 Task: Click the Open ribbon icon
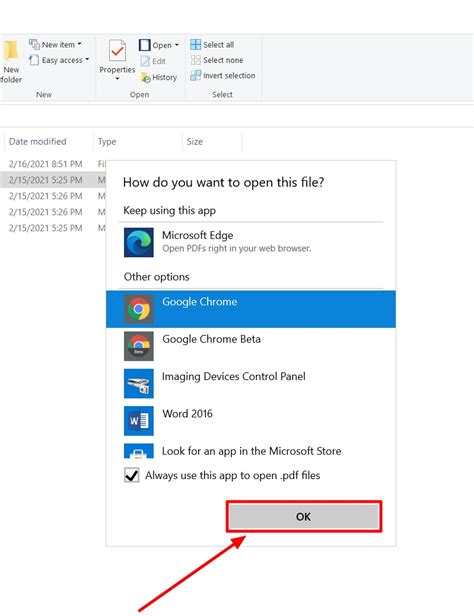point(144,45)
